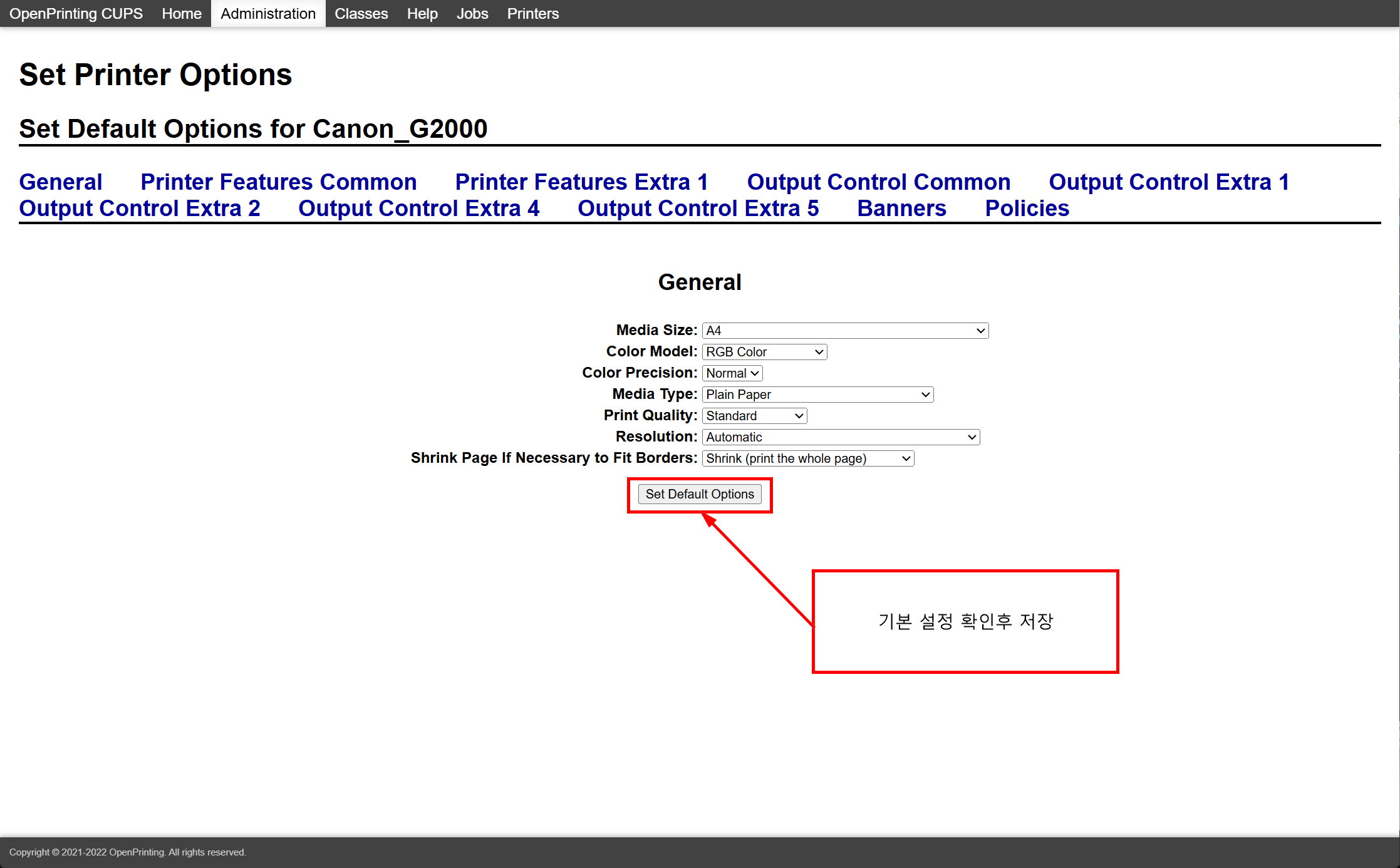Expand the Color Model dropdown
This screenshot has width=1400, height=868.
[x=764, y=352]
